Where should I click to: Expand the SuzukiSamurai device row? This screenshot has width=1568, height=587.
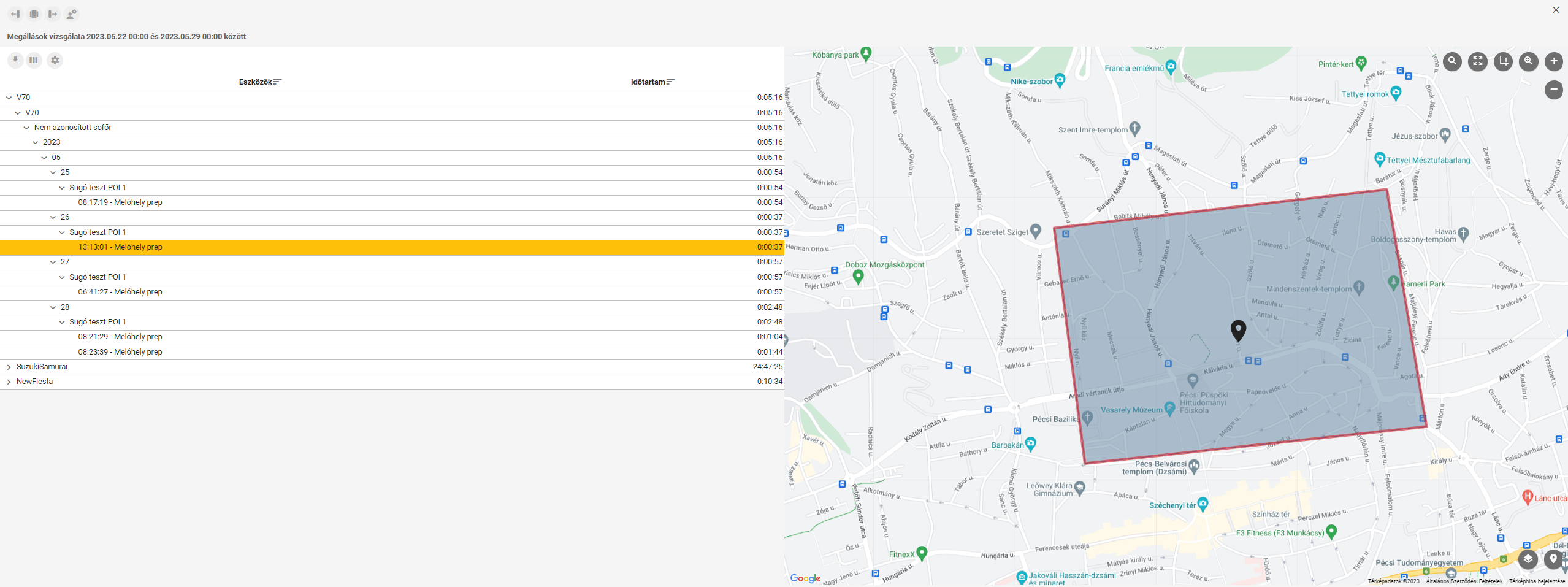pyautogui.click(x=9, y=367)
